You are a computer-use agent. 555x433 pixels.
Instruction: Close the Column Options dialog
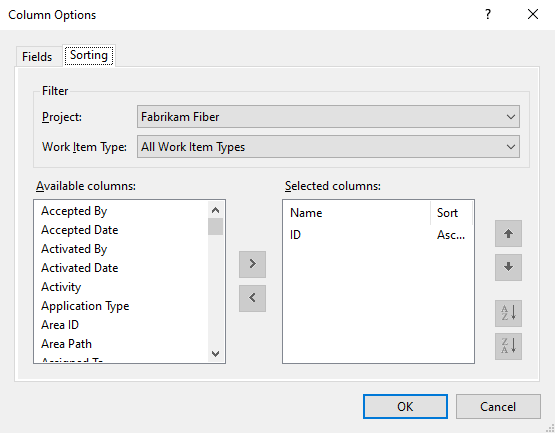pos(532,15)
